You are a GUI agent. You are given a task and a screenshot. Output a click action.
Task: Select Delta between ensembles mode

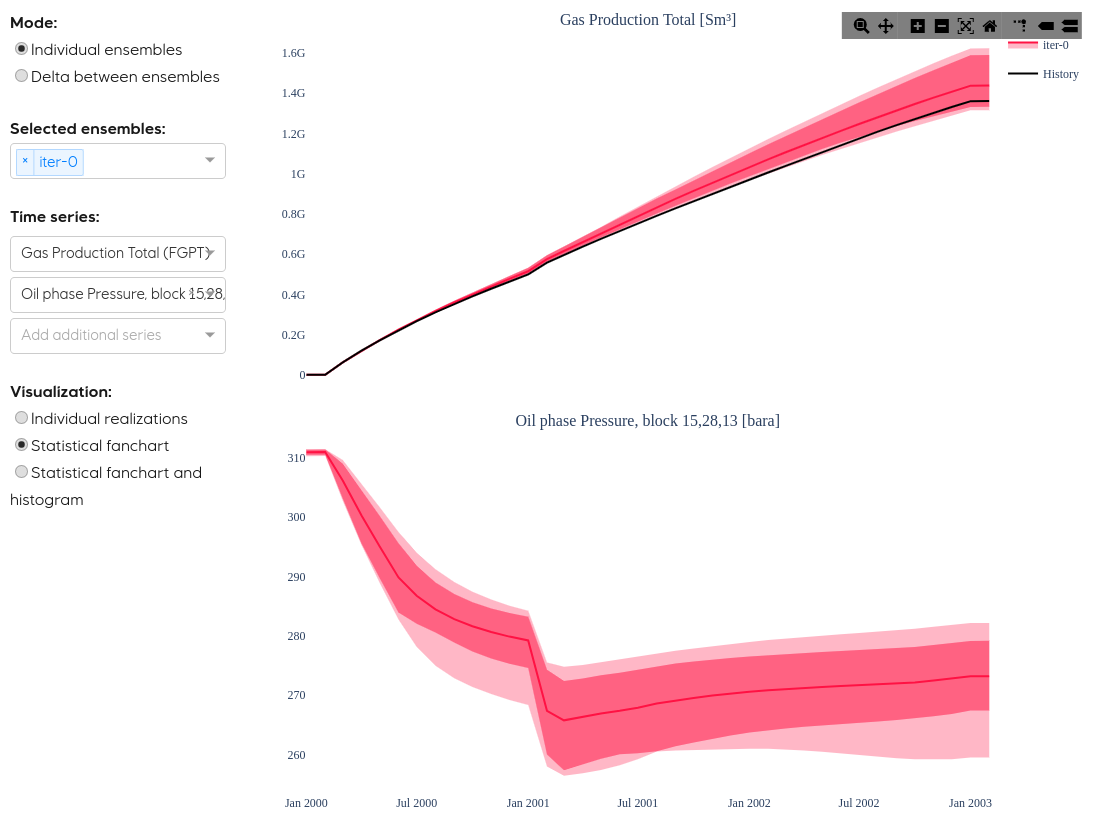click(x=21, y=76)
